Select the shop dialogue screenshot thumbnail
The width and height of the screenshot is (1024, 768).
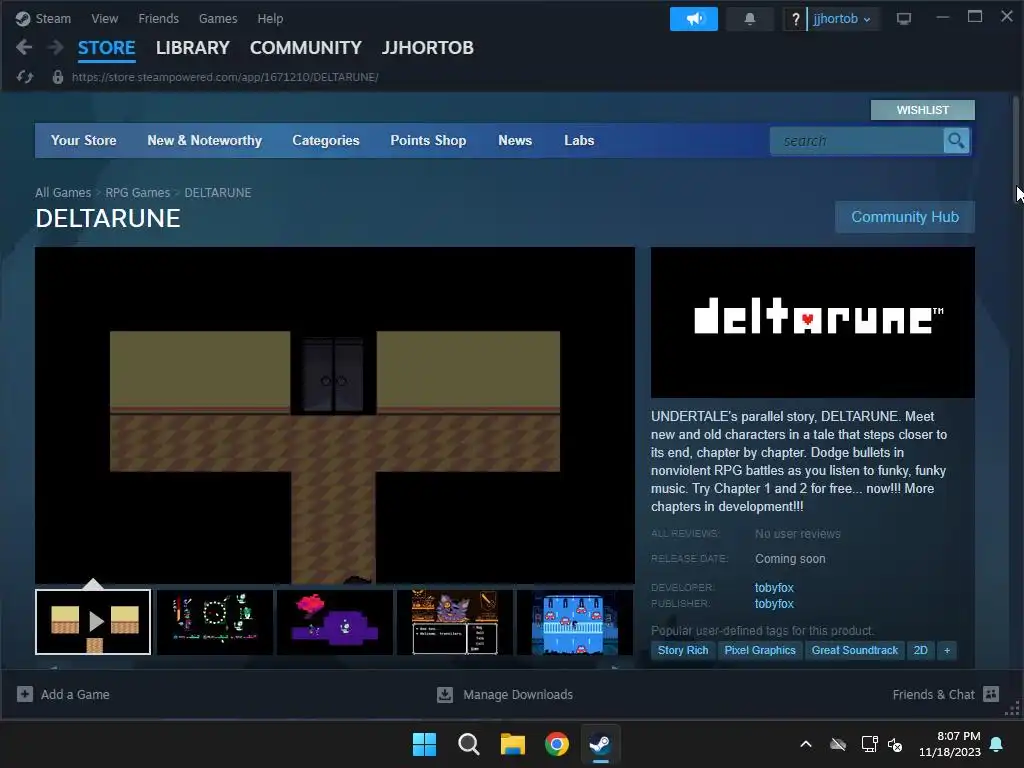[x=455, y=622]
